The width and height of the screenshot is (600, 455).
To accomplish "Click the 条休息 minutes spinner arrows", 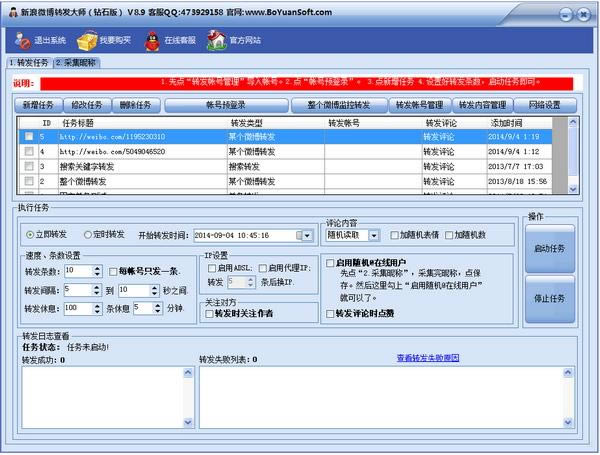I will tap(158, 308).
